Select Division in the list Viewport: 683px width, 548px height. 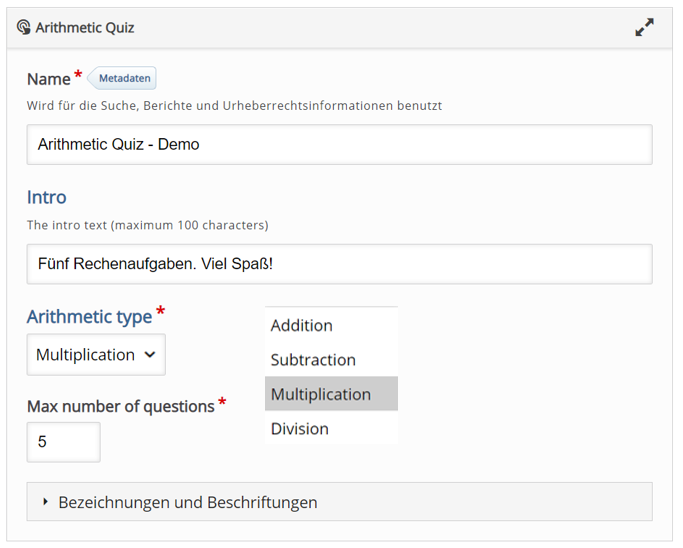(300, 428)
